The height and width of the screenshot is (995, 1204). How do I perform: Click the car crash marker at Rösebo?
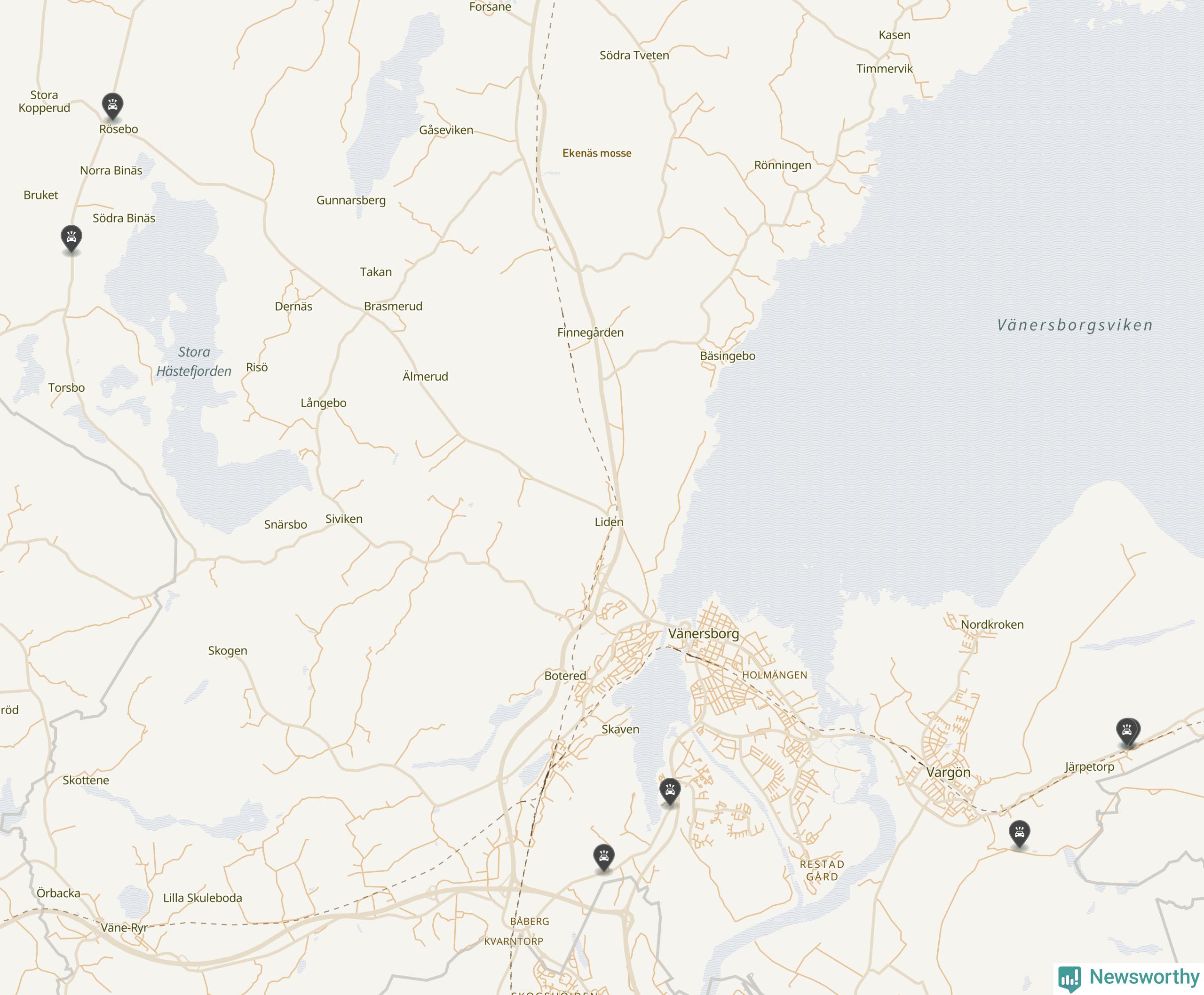112,107
